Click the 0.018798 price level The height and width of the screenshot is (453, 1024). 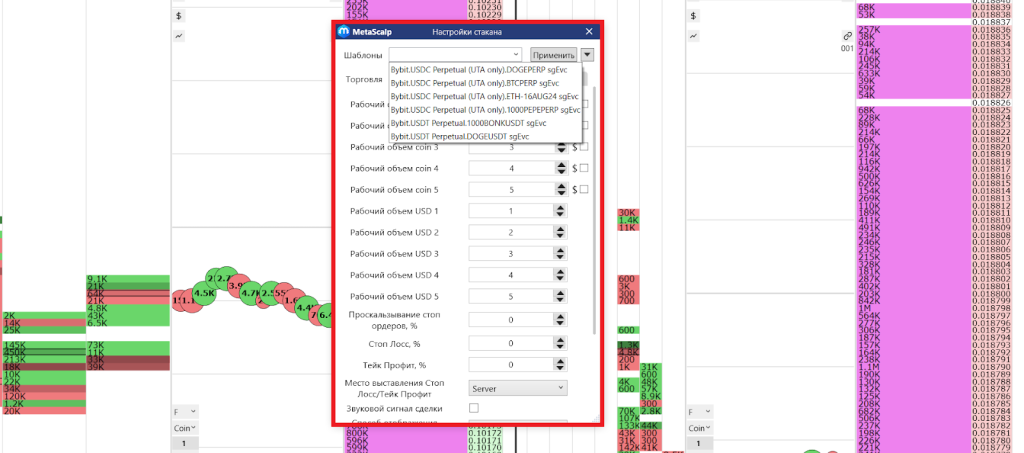pyautogui.click(x=992, y=307)
